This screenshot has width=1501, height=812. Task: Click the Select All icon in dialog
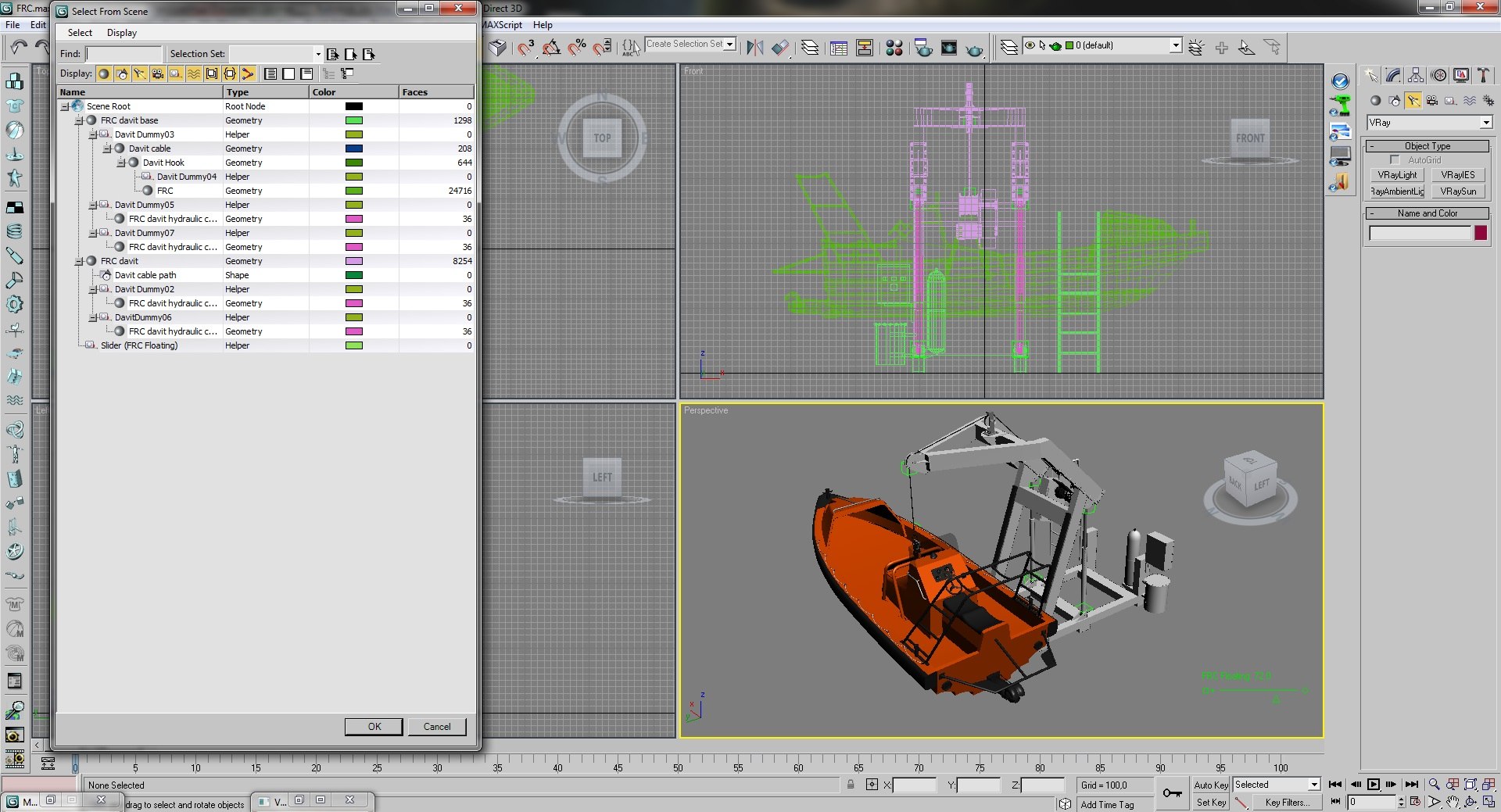click(332, 54)
